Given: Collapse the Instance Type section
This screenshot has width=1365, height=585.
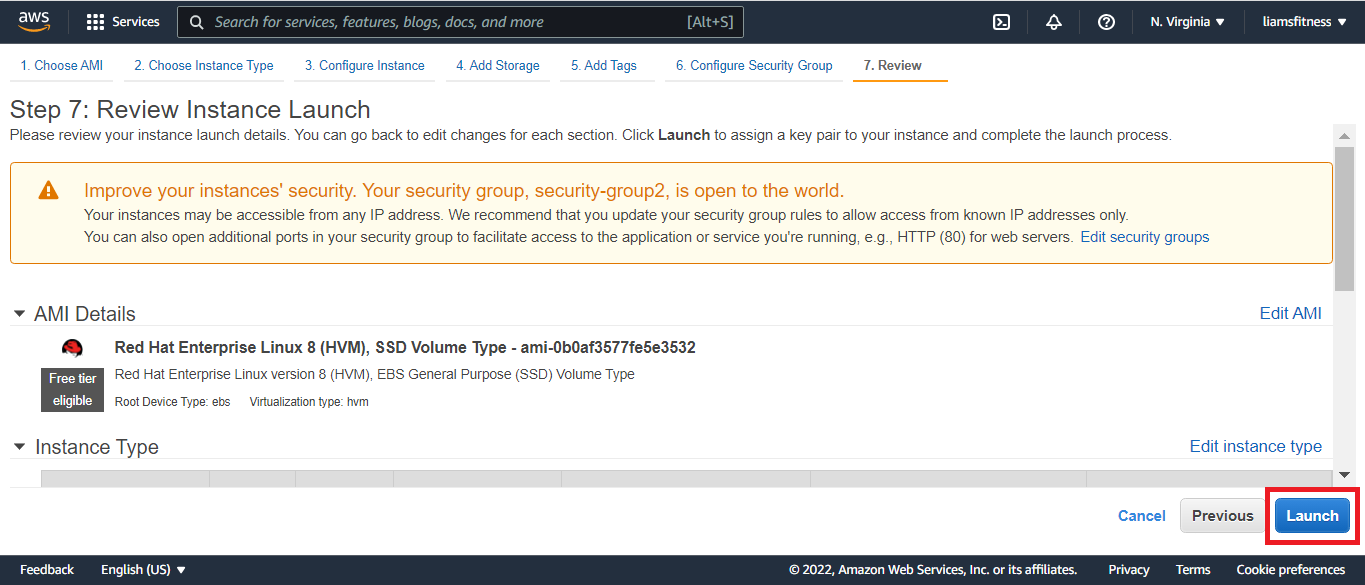Looking at the screenshot, I should pyautogui.click(x=20, y=447).
